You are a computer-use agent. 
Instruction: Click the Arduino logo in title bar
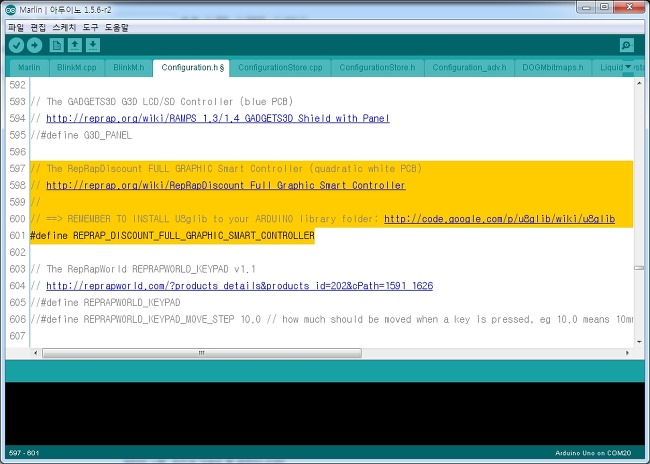click(x=11, y=10)
